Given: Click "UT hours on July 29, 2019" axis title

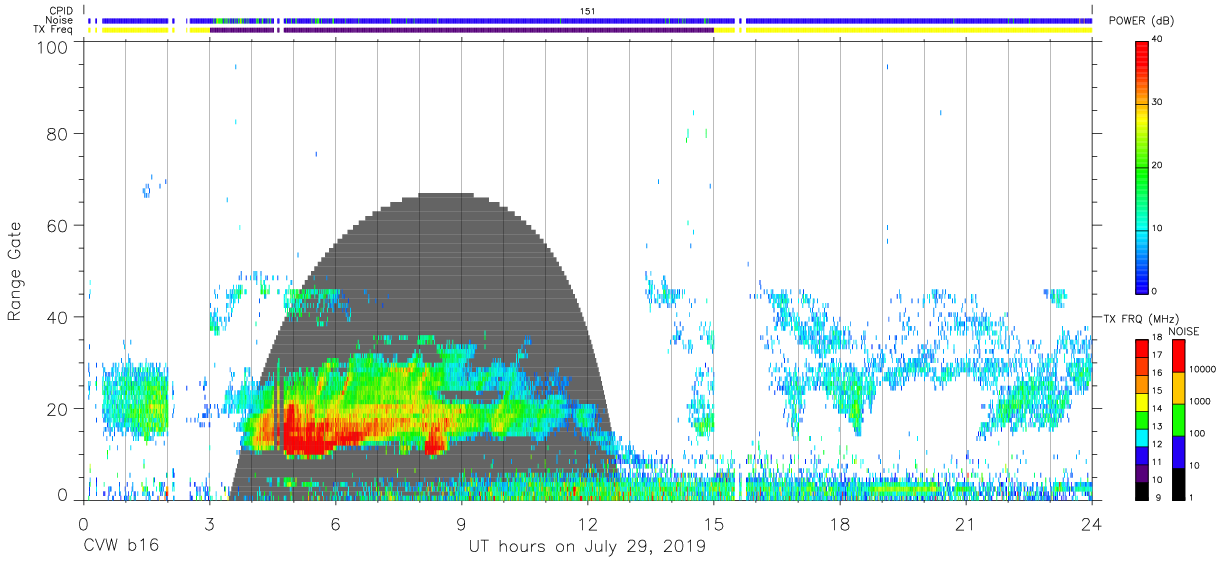Looking at the screenshot, I should (x=587, y=547).
